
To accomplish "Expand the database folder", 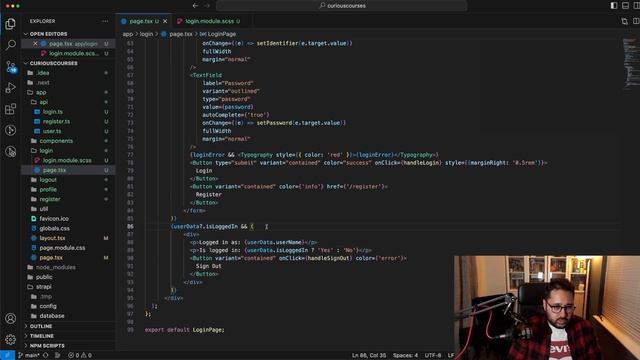I will (68, 316).
